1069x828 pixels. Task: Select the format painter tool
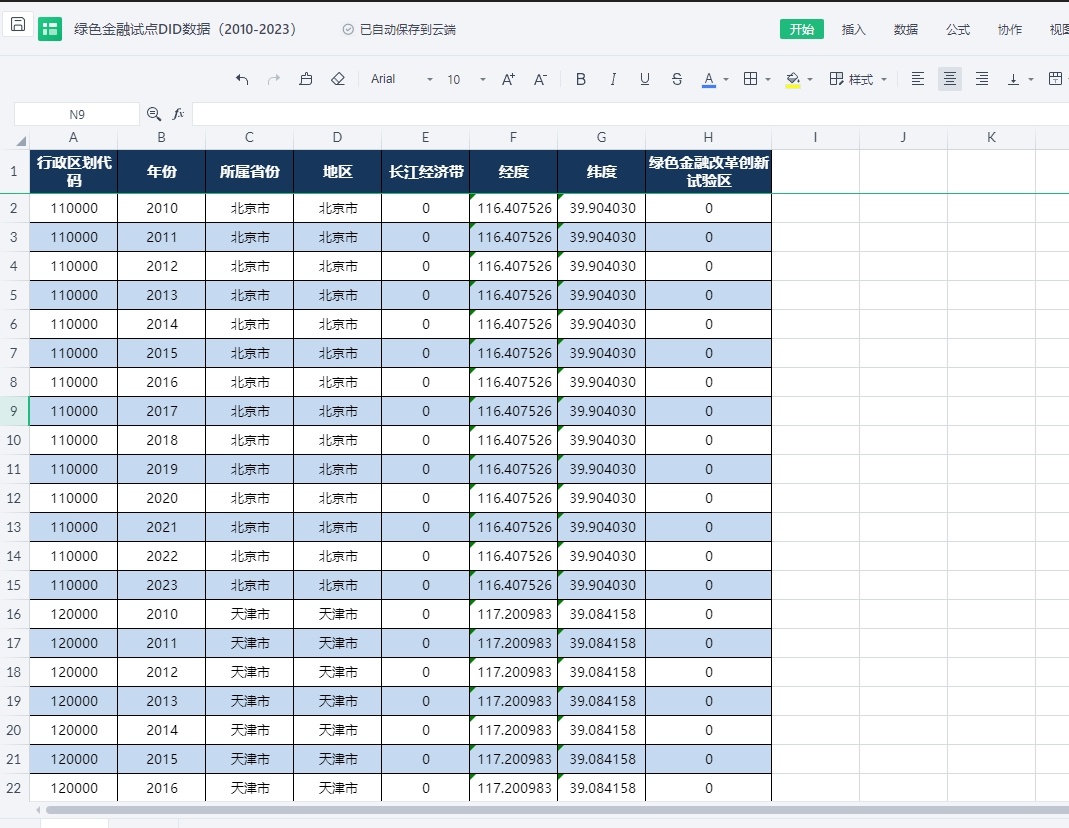click(x=306, y=79)
